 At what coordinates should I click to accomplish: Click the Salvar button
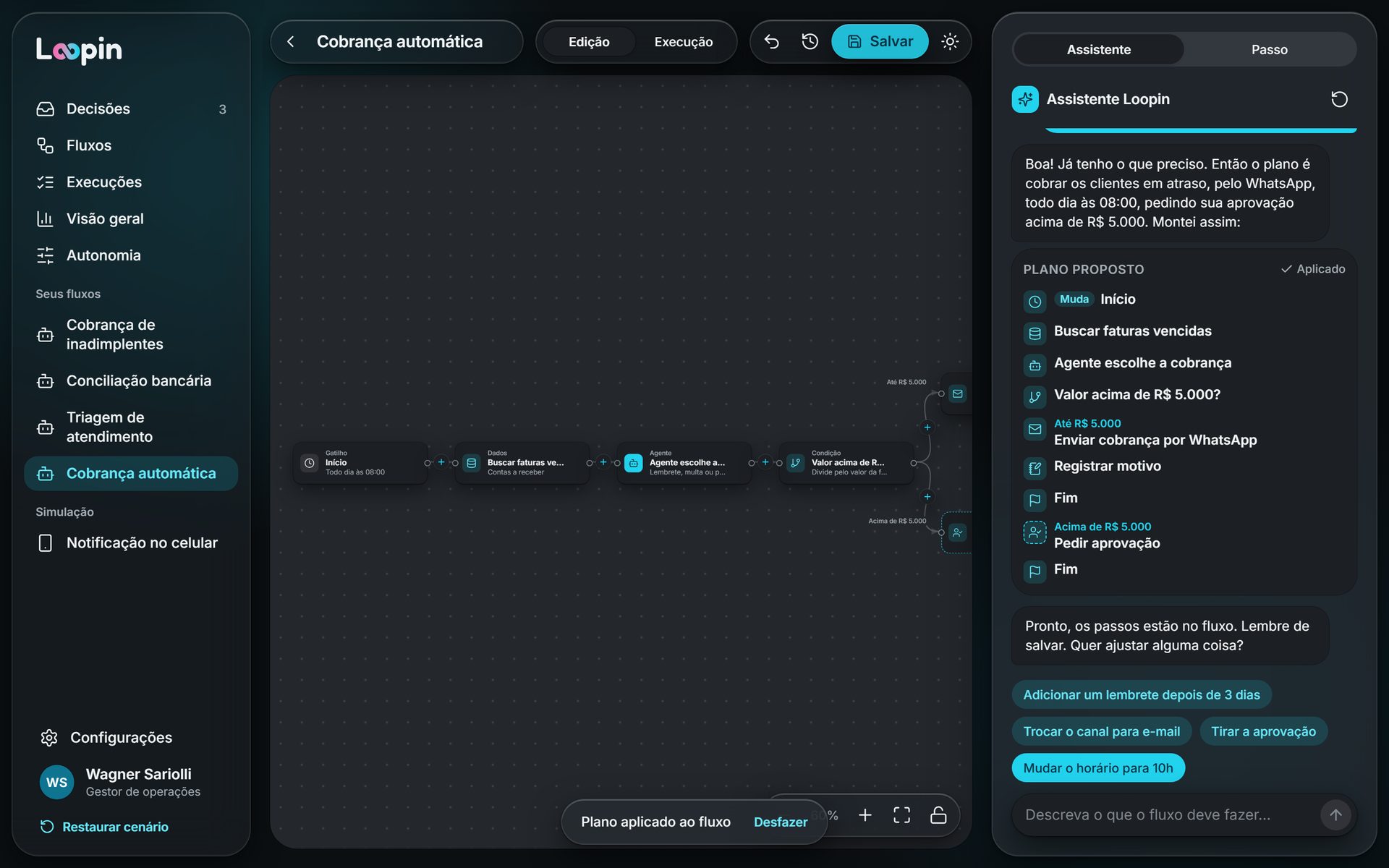coord(880,42)
